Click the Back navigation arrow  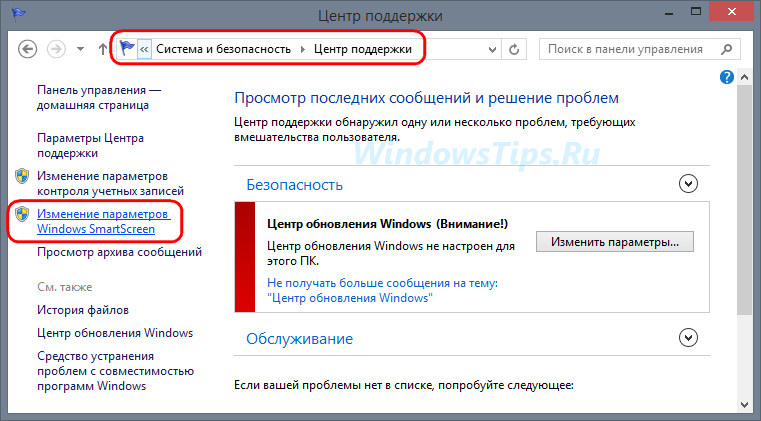pos(28,49)
